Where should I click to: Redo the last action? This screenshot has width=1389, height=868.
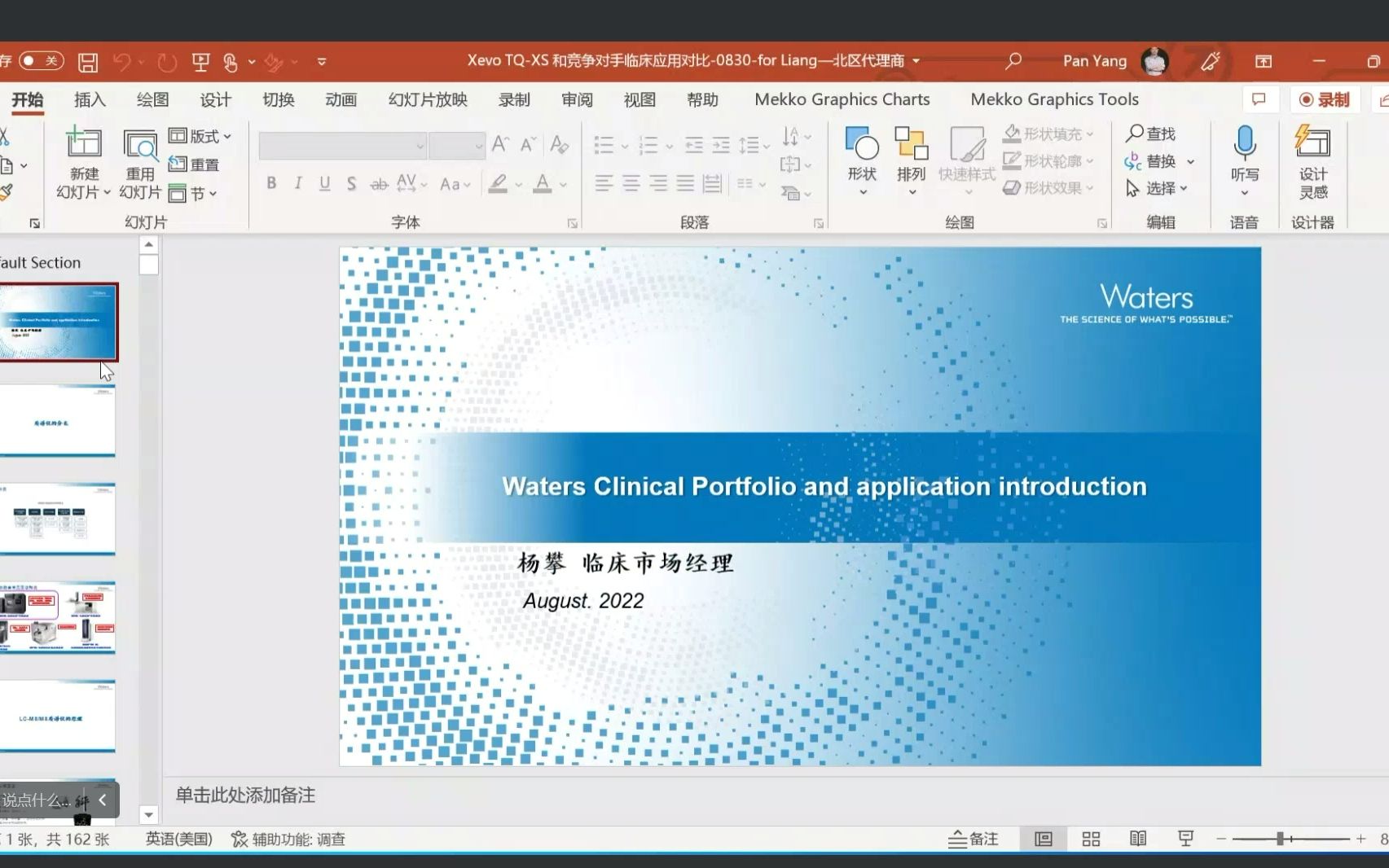[x=167, y=62]
